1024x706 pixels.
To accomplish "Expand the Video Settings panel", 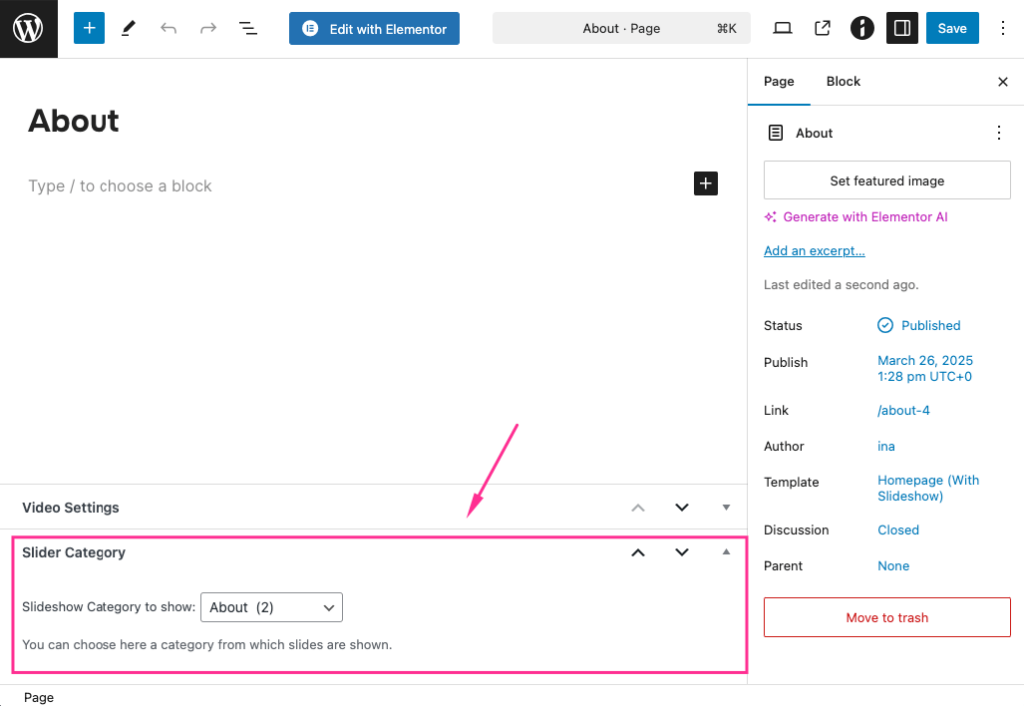I will (725, 507).
